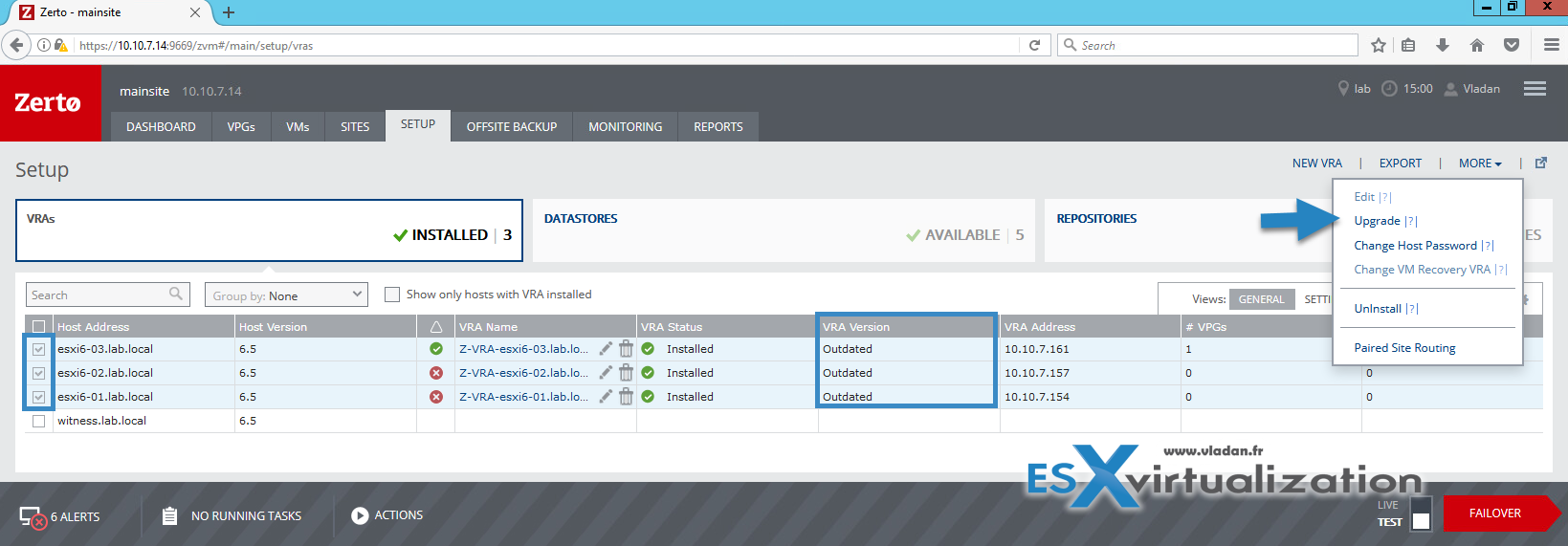Click the Actions play icon
The width and height of the screenshot is (1568, 546).
click(x=360, y=515)
